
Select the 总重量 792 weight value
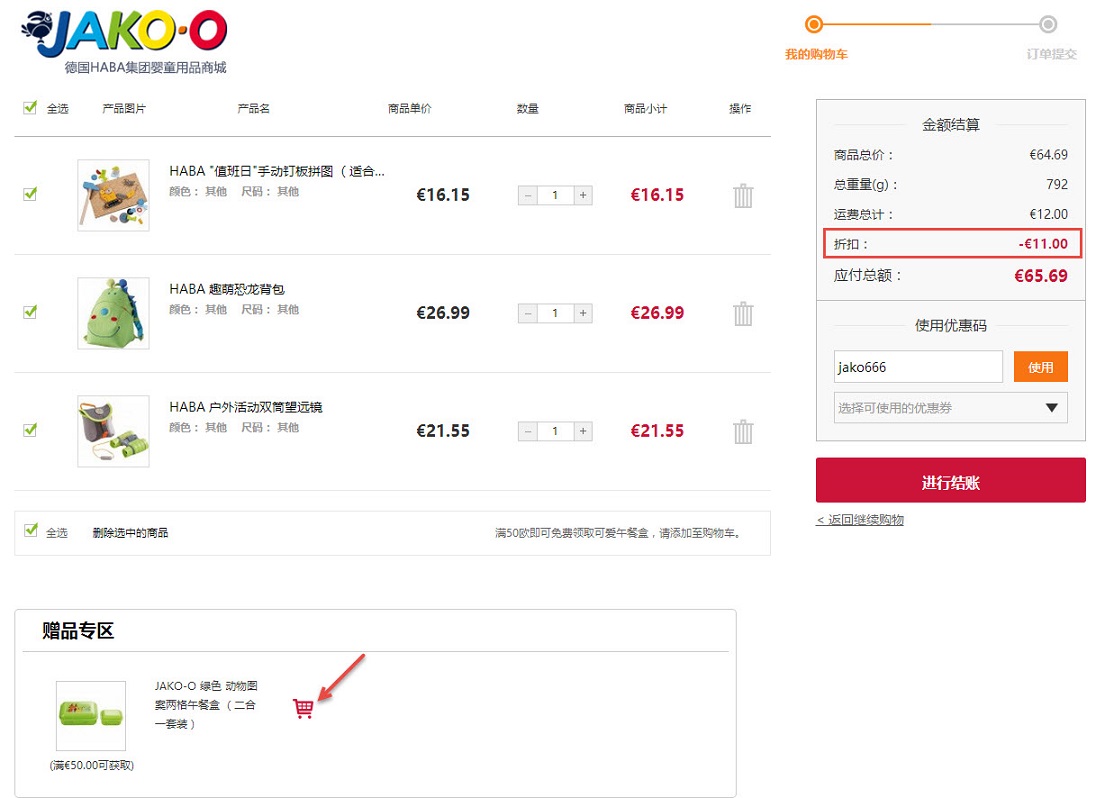tap(1057, 184)
